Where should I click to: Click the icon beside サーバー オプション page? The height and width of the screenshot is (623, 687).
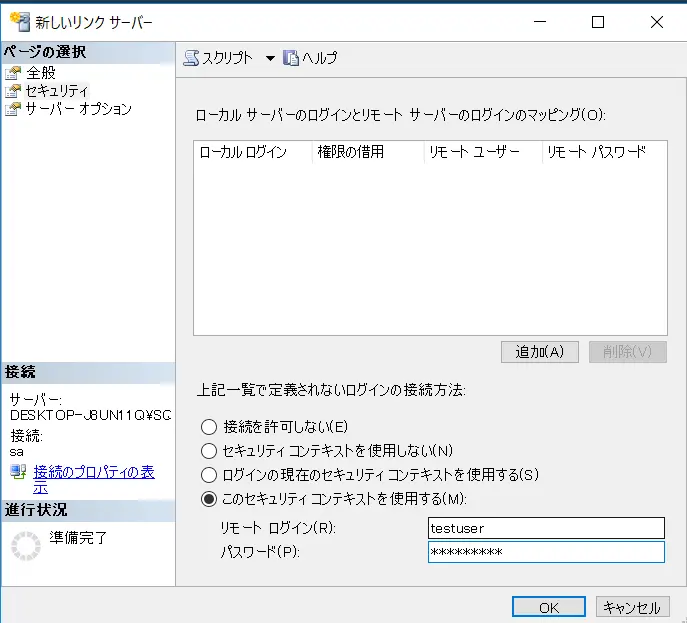pyautogui.click(x=13, y=109)
